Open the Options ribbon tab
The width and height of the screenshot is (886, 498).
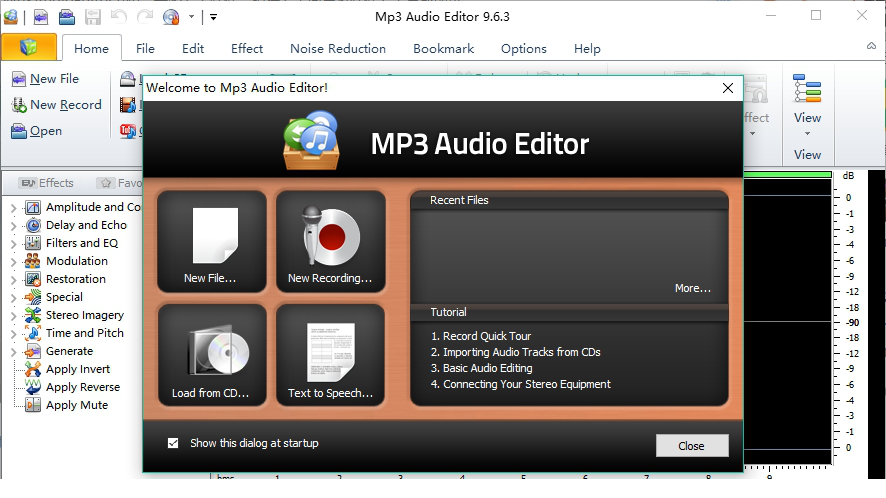tap(524, 49)
